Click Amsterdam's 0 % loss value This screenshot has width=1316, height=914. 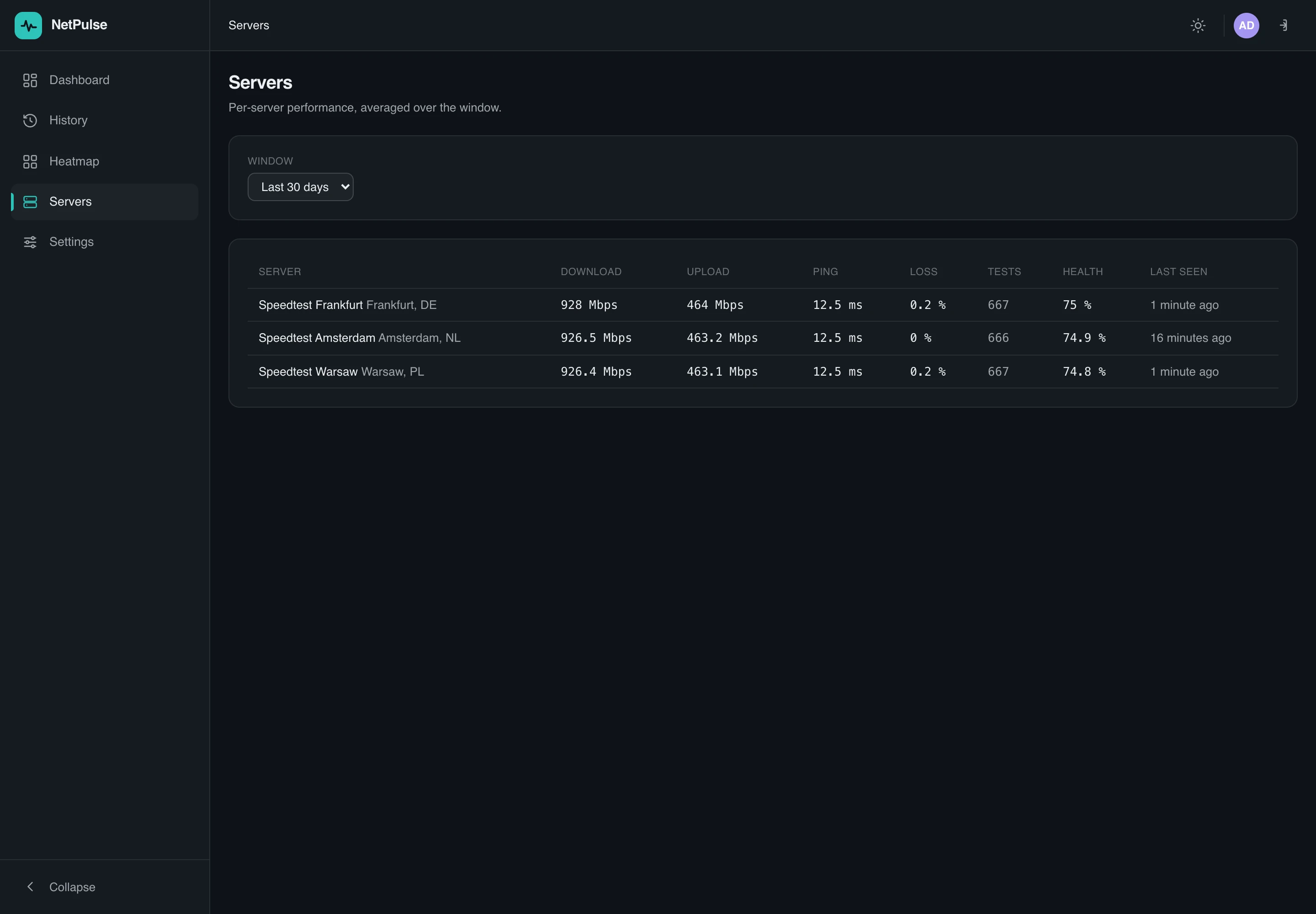920,338
